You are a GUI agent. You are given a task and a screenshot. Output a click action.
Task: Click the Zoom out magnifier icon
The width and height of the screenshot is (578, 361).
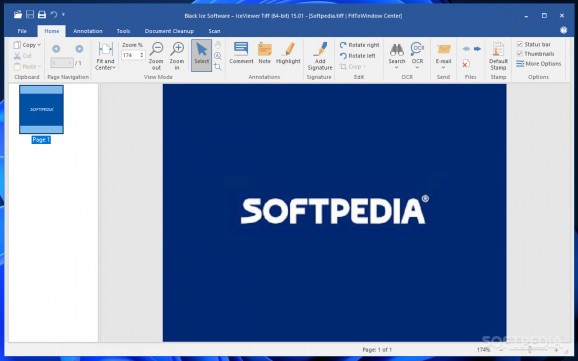[x=156, y=49]
